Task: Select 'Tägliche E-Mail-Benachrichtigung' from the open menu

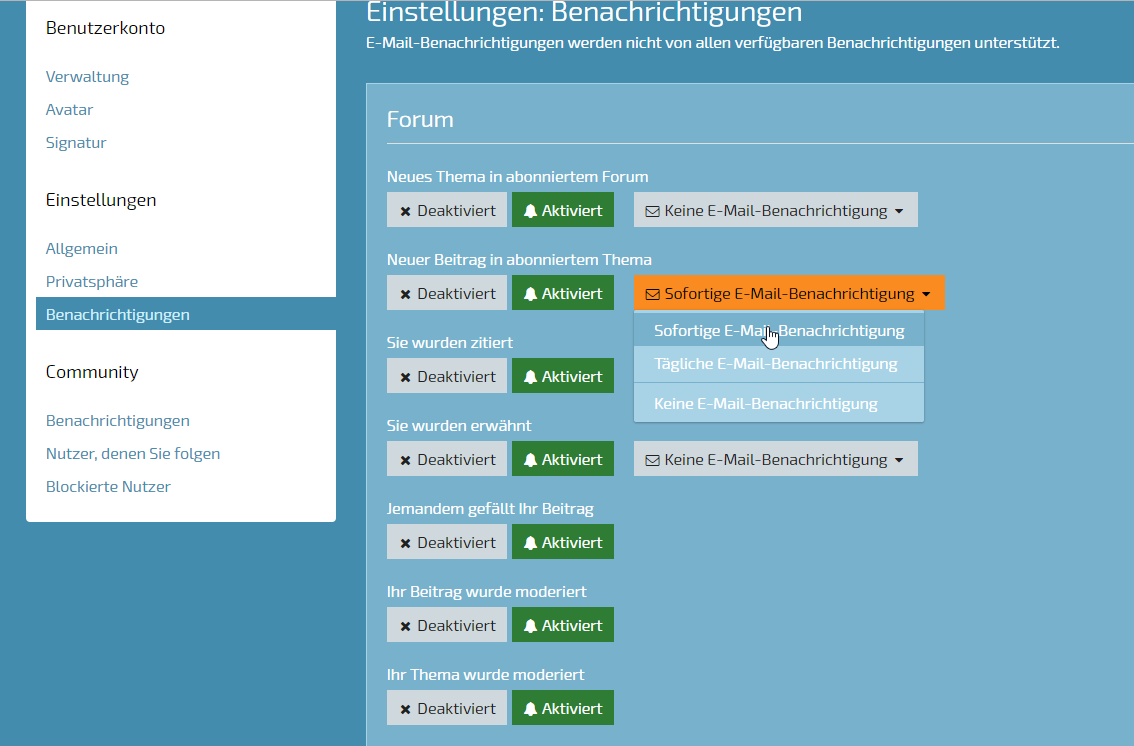Action: point(776,364)
